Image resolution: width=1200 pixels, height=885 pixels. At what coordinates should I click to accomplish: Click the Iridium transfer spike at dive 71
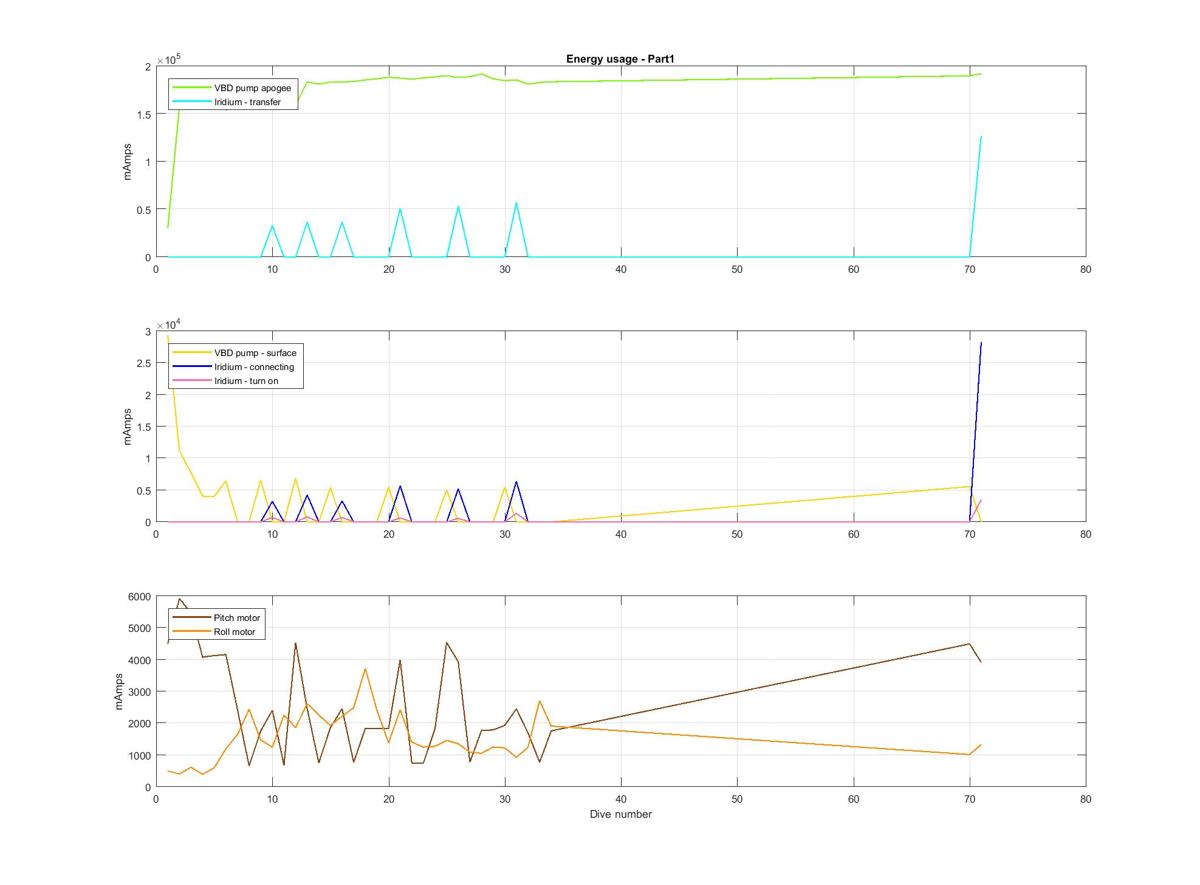coord(981,137)
